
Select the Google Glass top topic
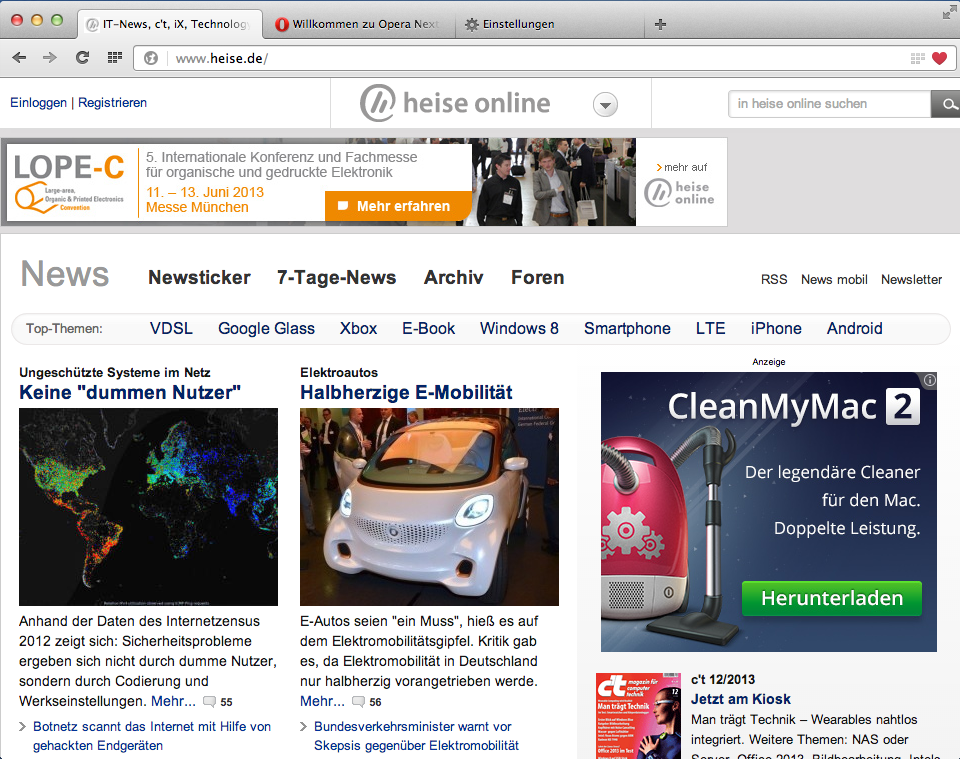click(266, 329)
